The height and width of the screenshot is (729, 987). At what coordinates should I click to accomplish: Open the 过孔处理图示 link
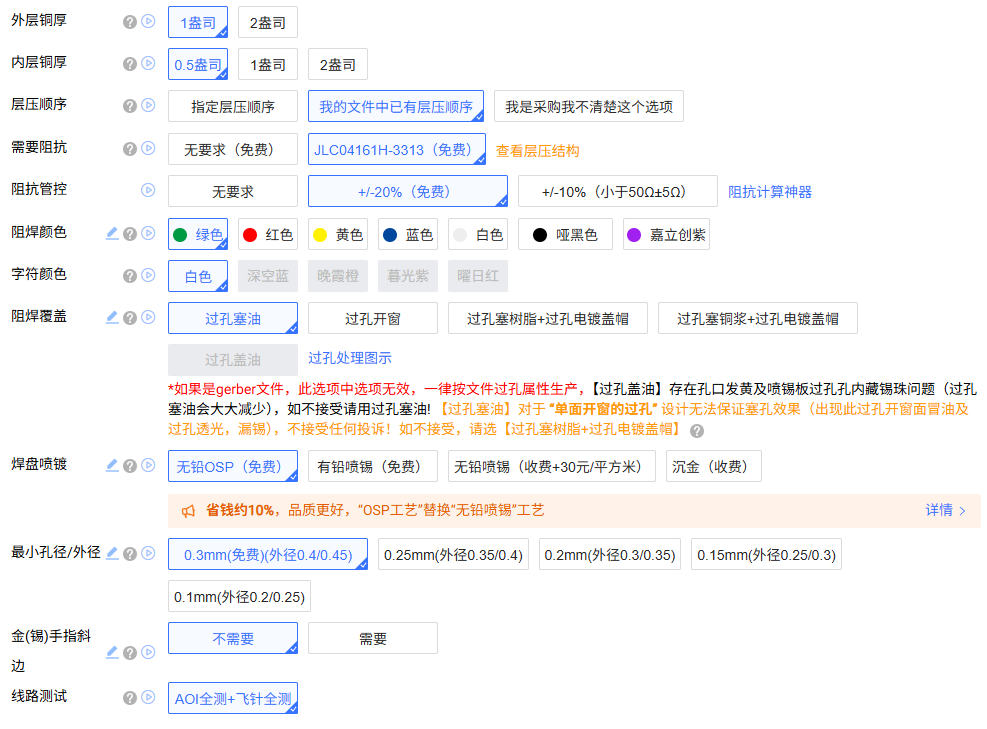click(x=350, y=358)
